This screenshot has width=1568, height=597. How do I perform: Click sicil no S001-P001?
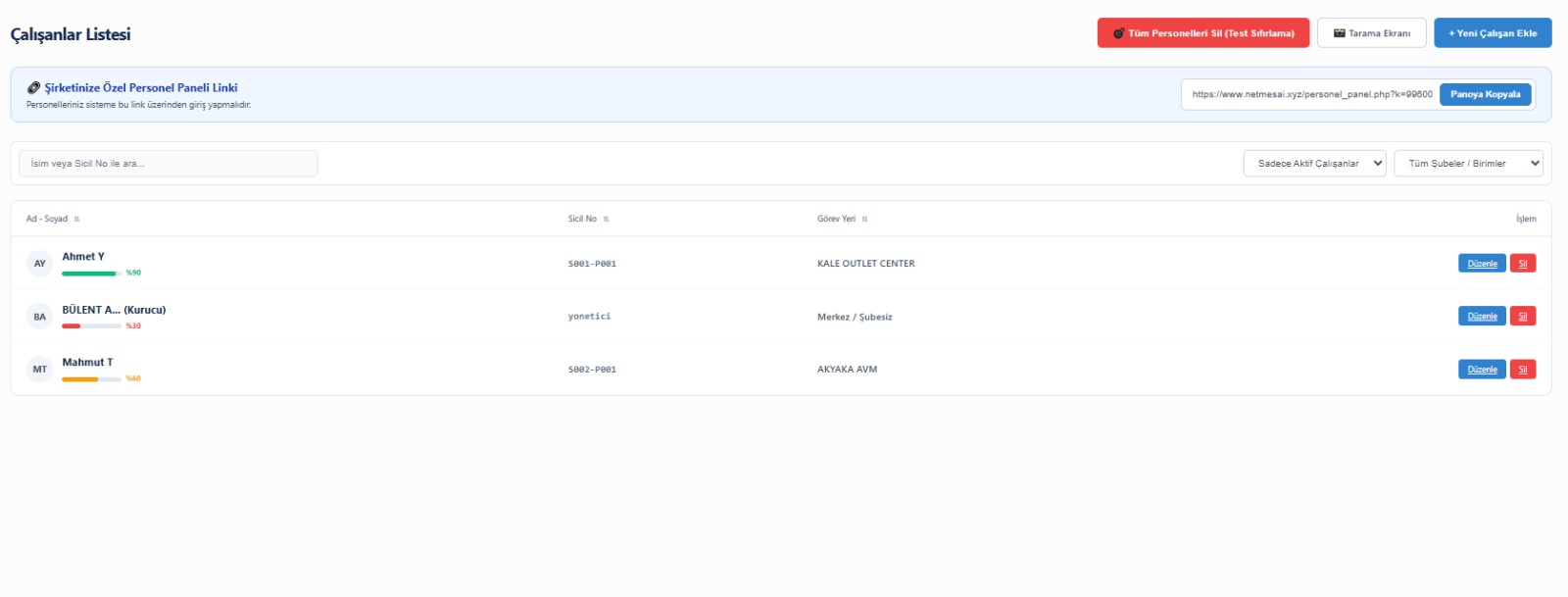592,264
